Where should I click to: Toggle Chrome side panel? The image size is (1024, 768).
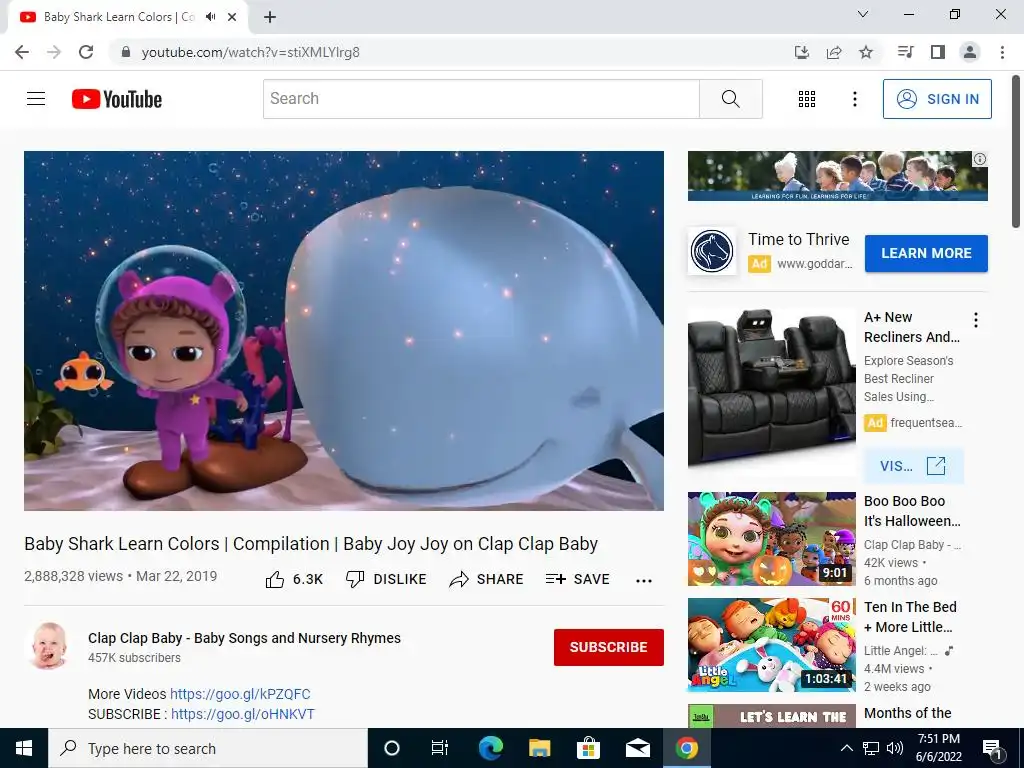(938, 52)
